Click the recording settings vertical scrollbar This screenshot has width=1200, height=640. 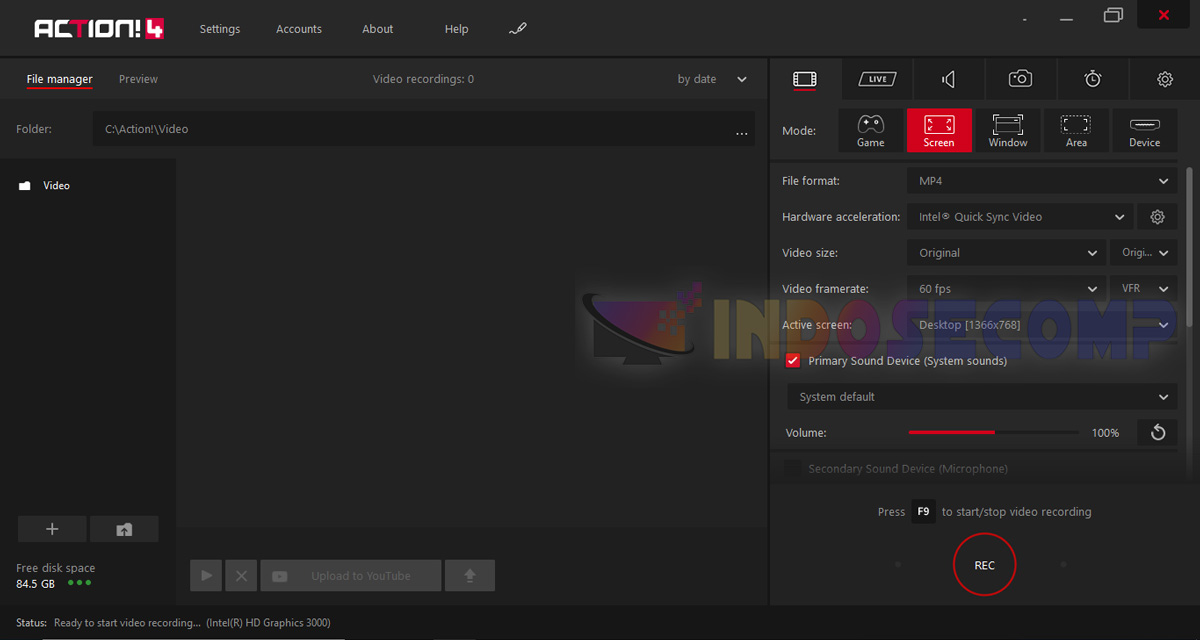point(1189,247)
